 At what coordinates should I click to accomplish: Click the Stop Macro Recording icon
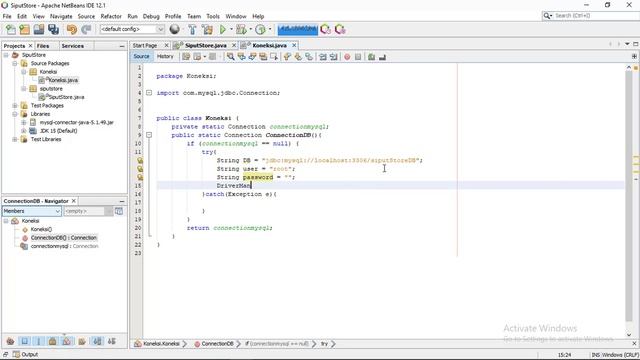tap(358, 57)
